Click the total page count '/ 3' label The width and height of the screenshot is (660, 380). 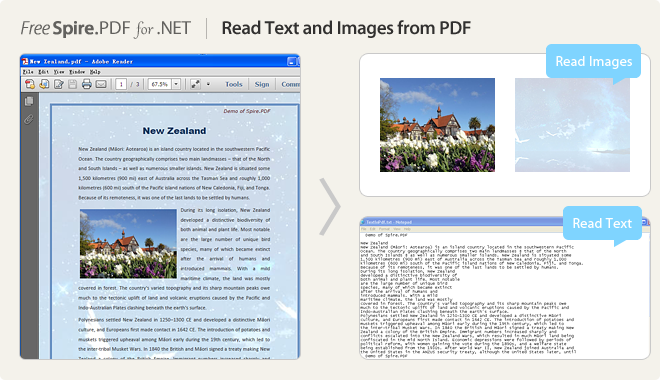[135, 84]
